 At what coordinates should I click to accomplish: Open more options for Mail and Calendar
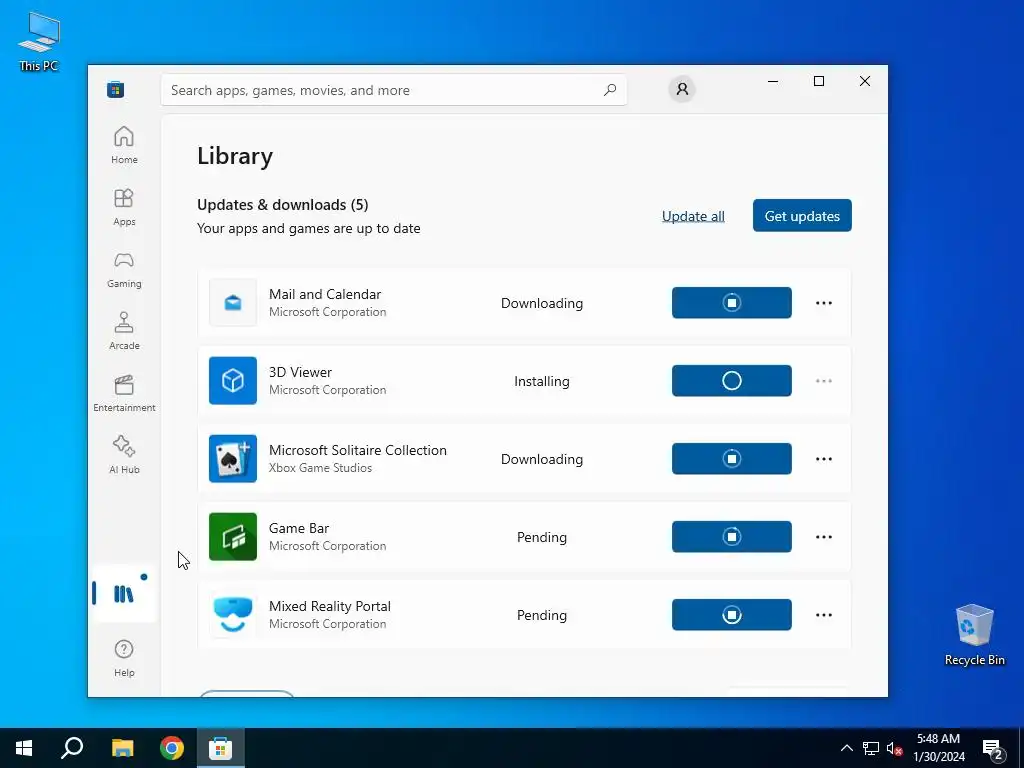click(x=824, y=303)
